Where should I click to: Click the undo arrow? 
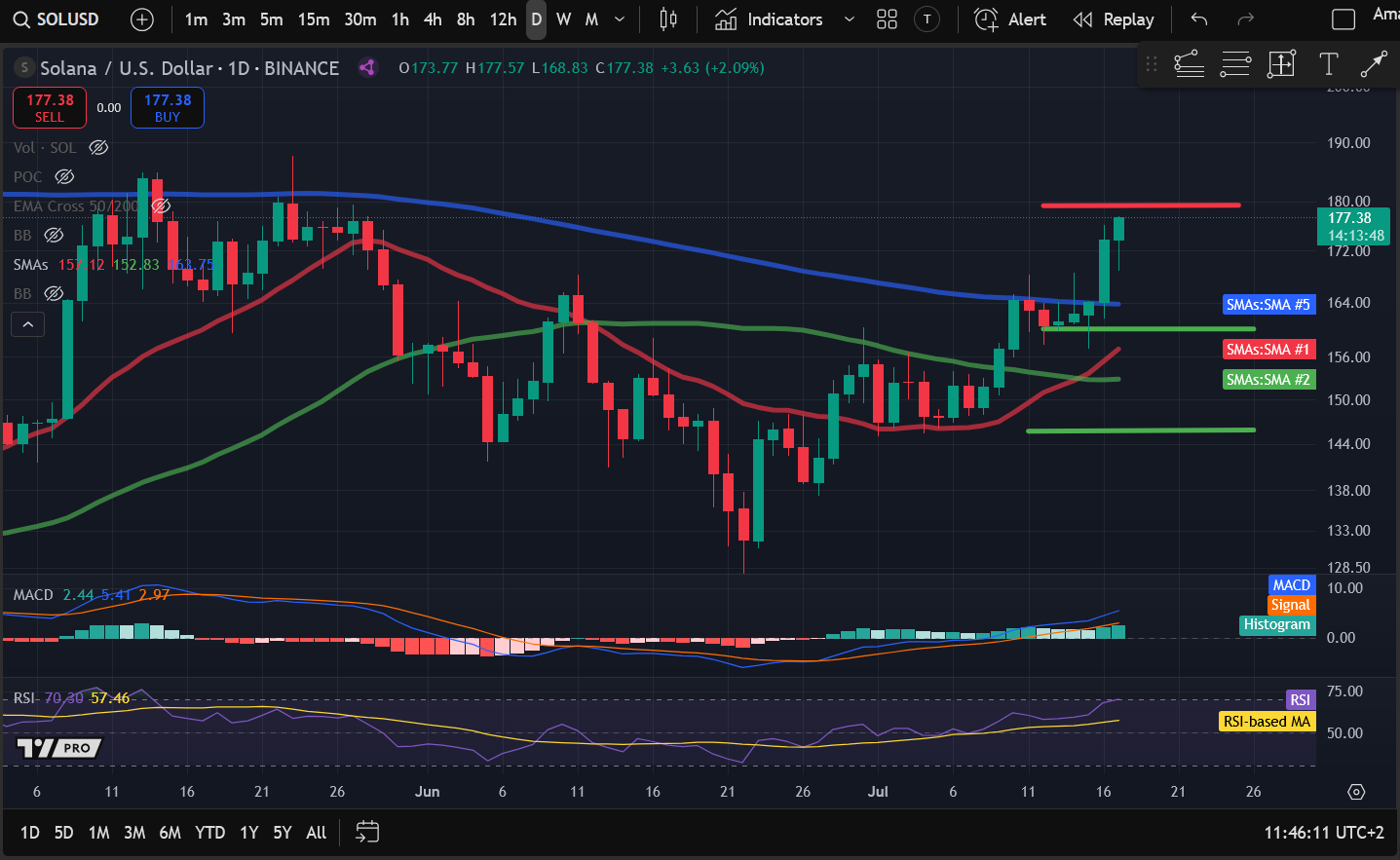click(1199, 19)
